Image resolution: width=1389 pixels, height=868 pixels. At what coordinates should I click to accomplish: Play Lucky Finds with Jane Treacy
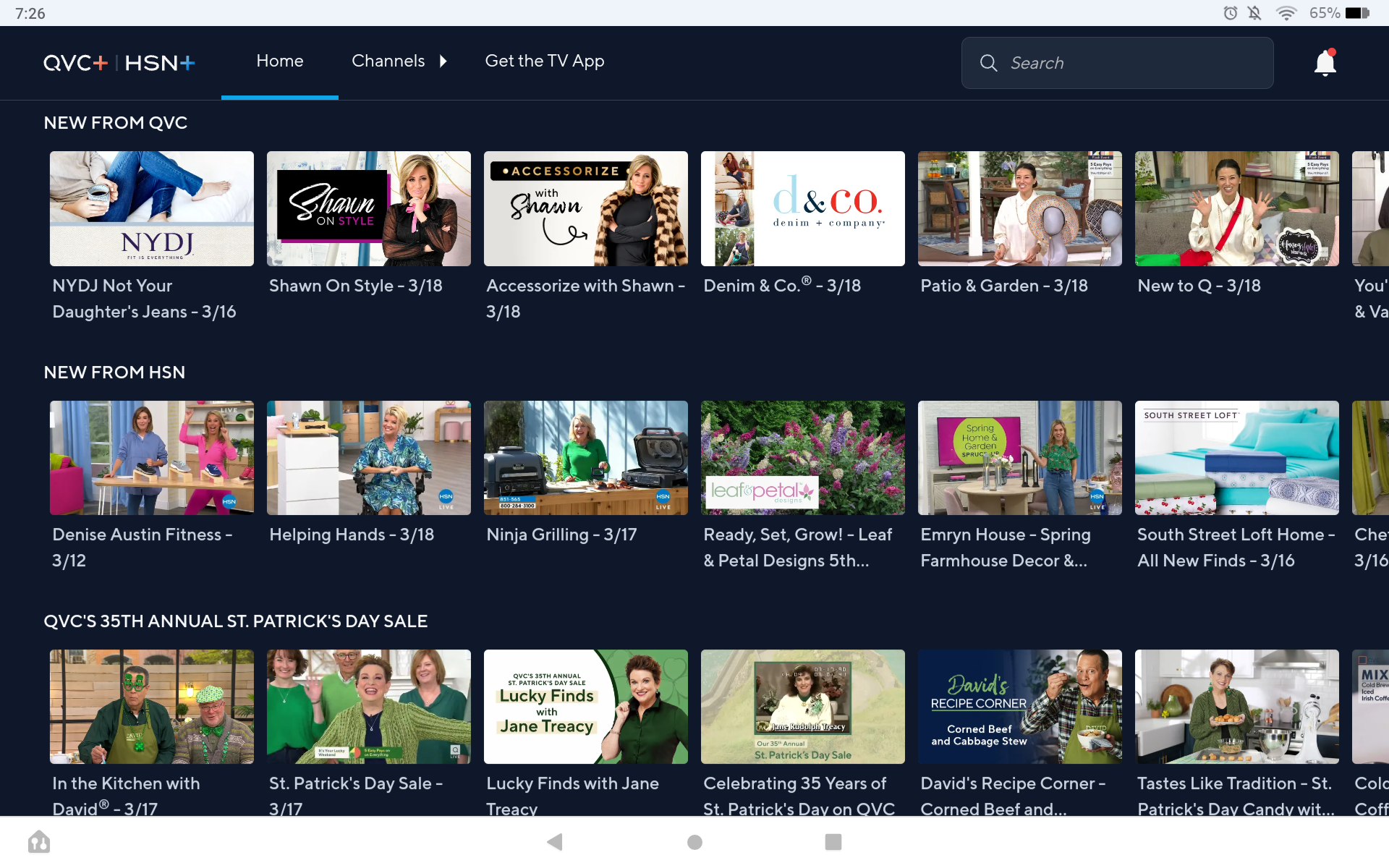[x=585, y=707]
